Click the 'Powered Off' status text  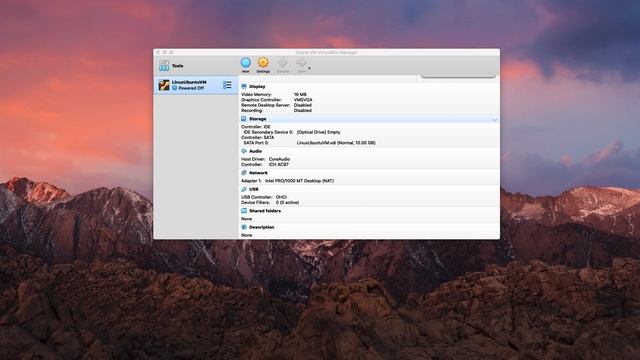(191, 88)
